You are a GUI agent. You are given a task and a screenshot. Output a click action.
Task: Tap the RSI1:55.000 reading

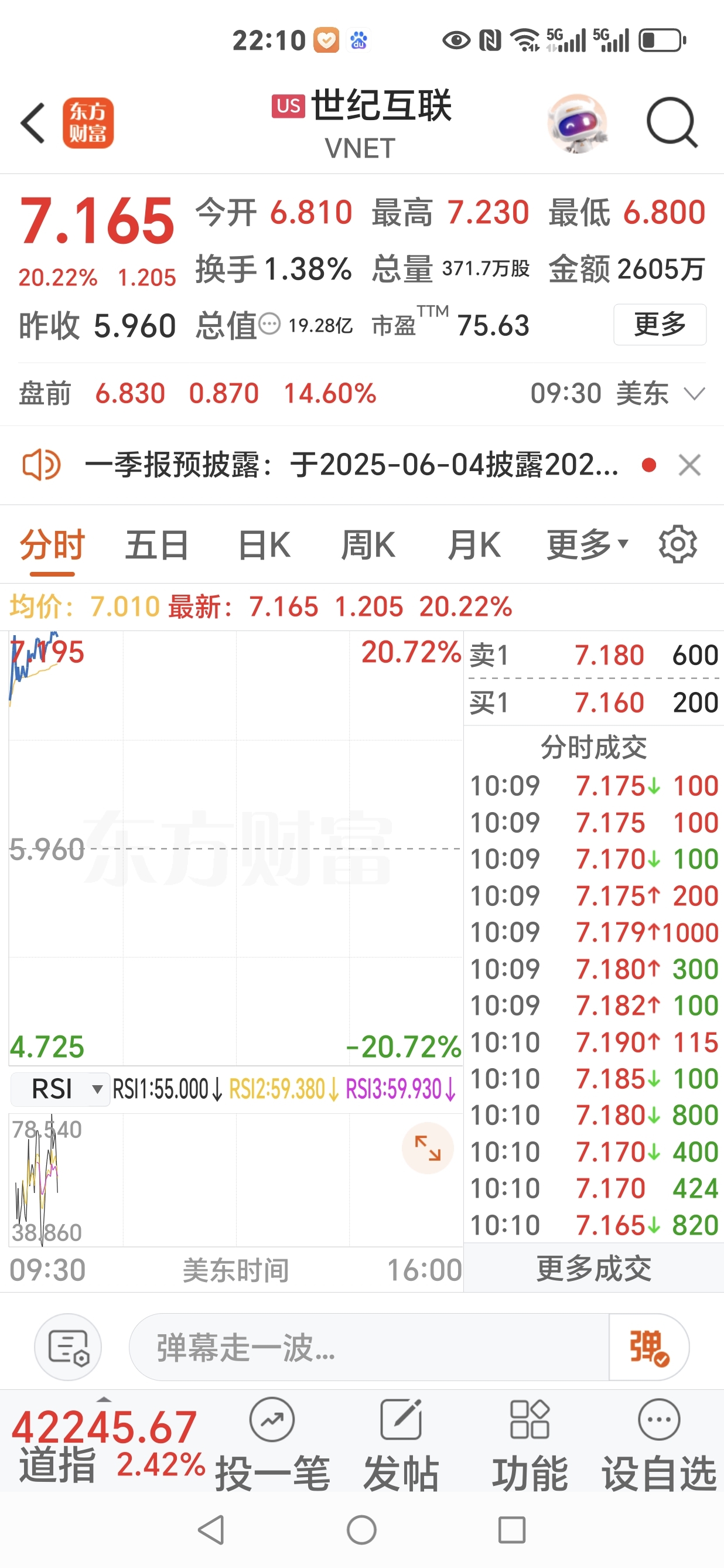tap(168, 1088)
